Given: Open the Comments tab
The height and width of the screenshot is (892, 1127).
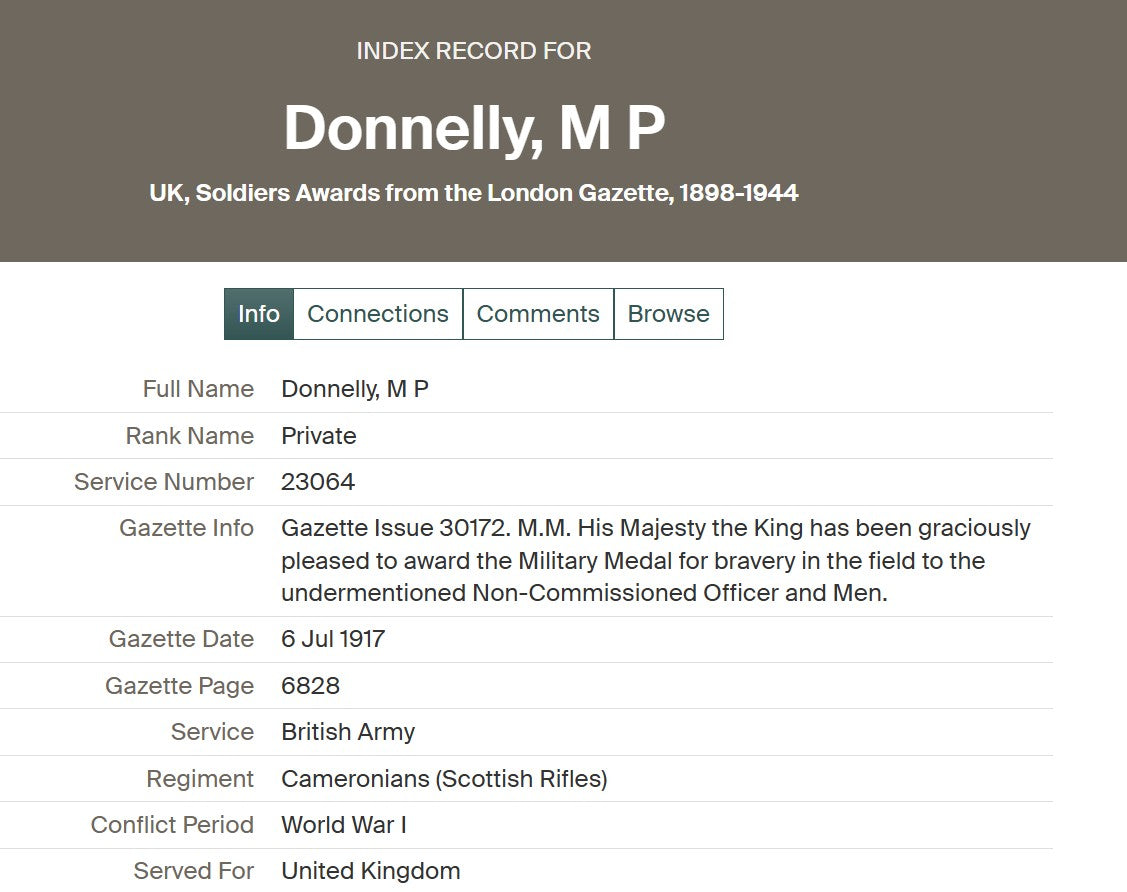Looking at the screenshot, I should click(538, 314).
